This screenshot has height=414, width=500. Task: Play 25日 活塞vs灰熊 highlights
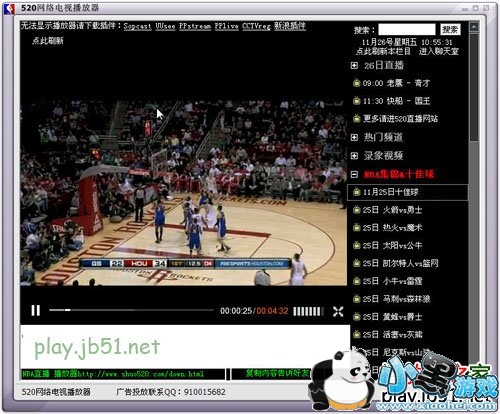392,334
